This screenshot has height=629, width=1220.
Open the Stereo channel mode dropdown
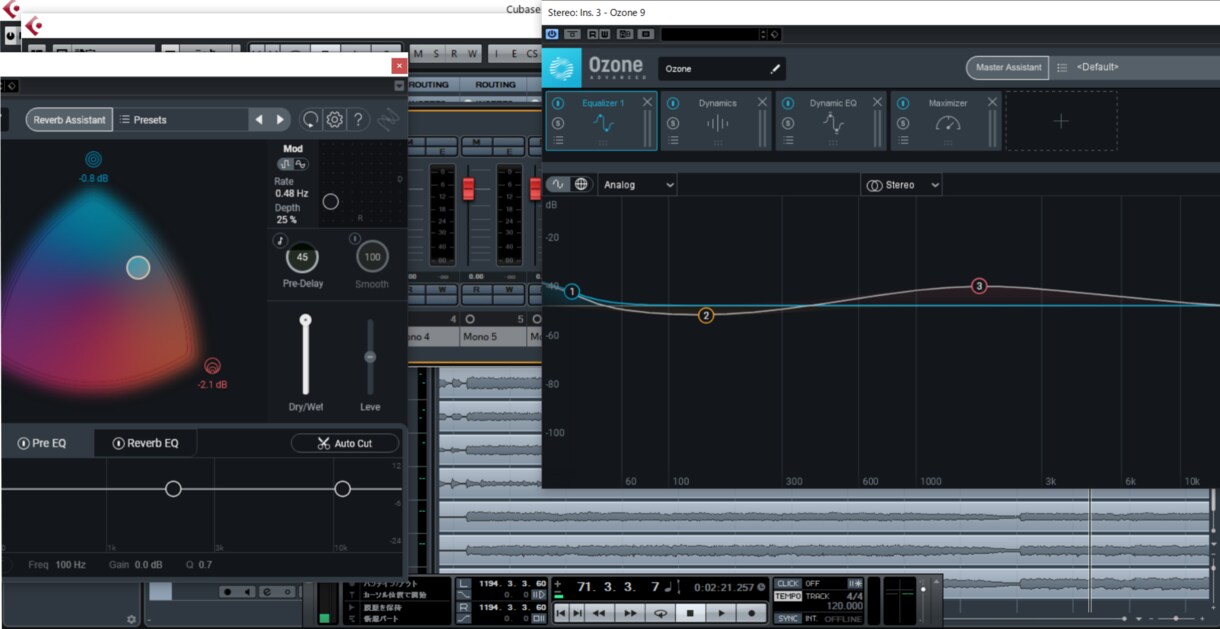[x=902, y=185]
